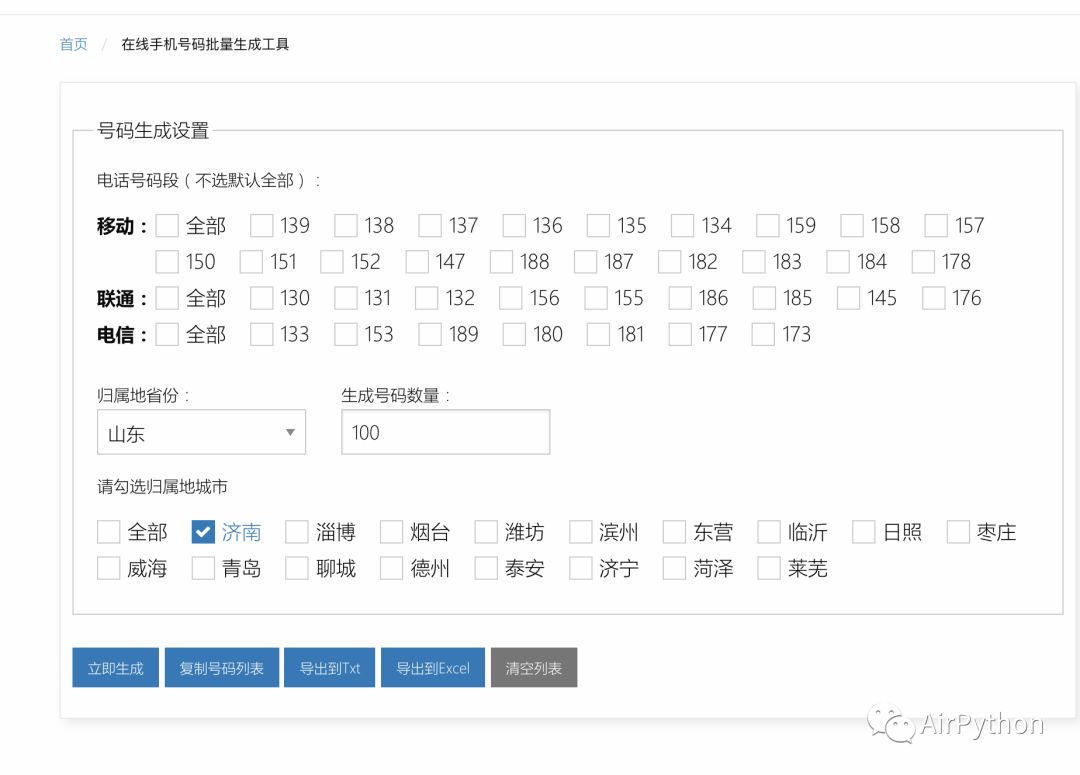Select the 157 segment checkbox

coord(935,225)
